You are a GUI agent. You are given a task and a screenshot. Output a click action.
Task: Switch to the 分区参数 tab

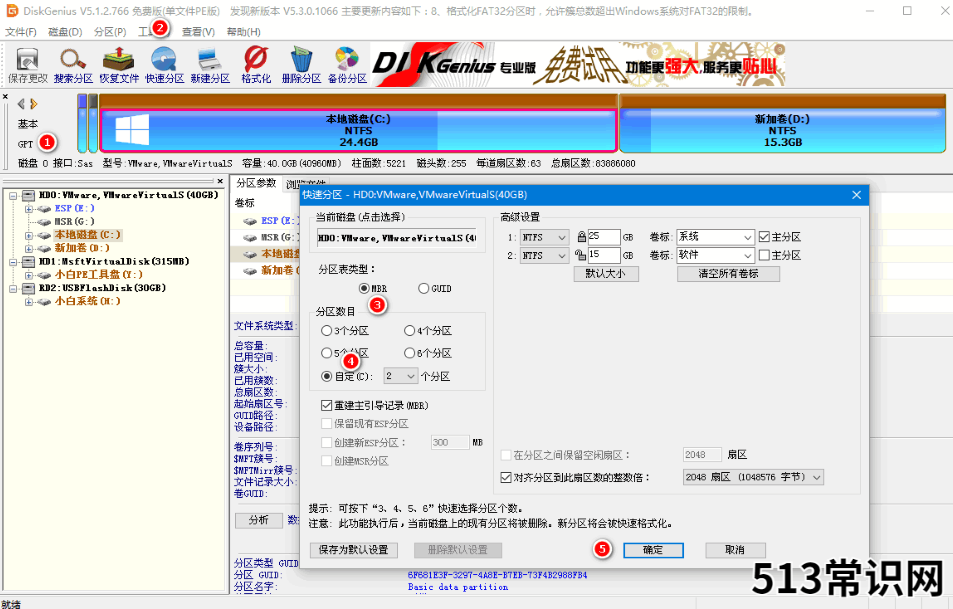256,183
